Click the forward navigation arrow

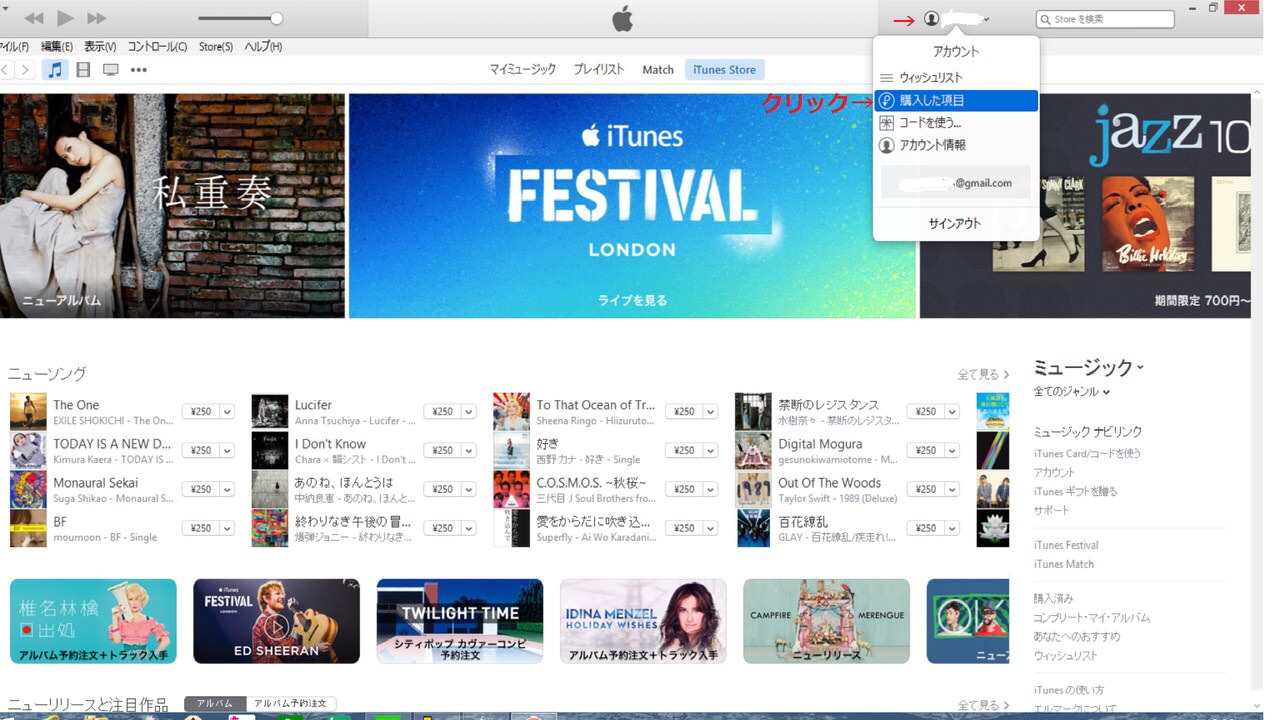pos(26,70)
